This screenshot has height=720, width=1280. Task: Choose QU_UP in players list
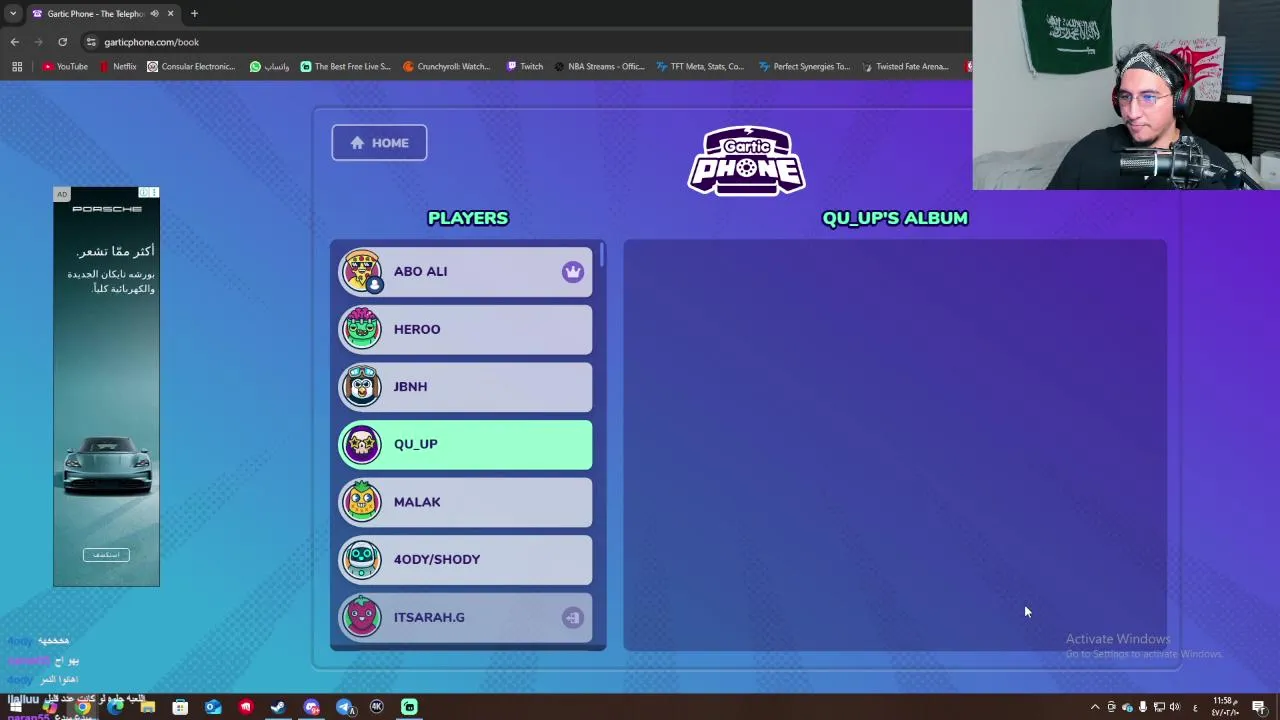[x=465, y=444]
